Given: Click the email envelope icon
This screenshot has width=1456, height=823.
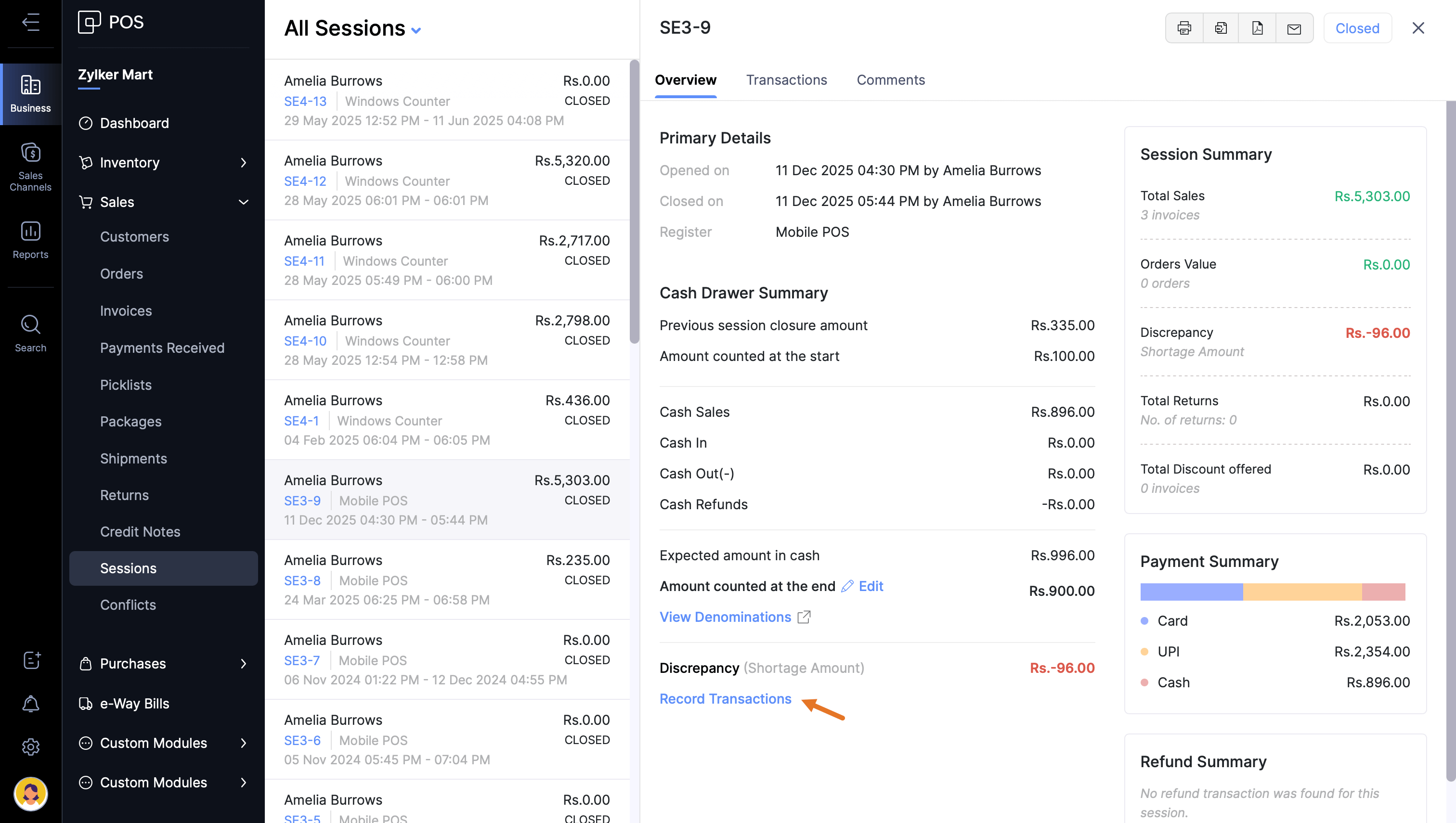Looking at the screenshot, I should (x=1294, y=28).
